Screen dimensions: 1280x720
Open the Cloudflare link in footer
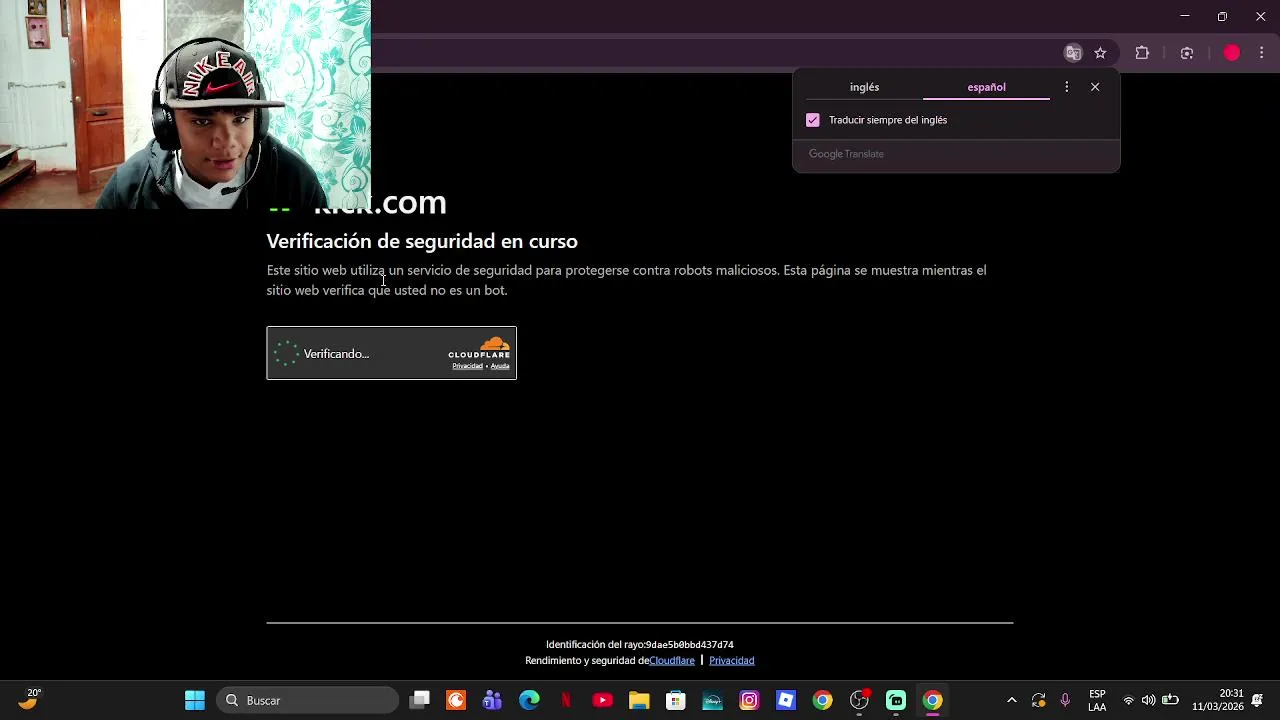[672, 660]
